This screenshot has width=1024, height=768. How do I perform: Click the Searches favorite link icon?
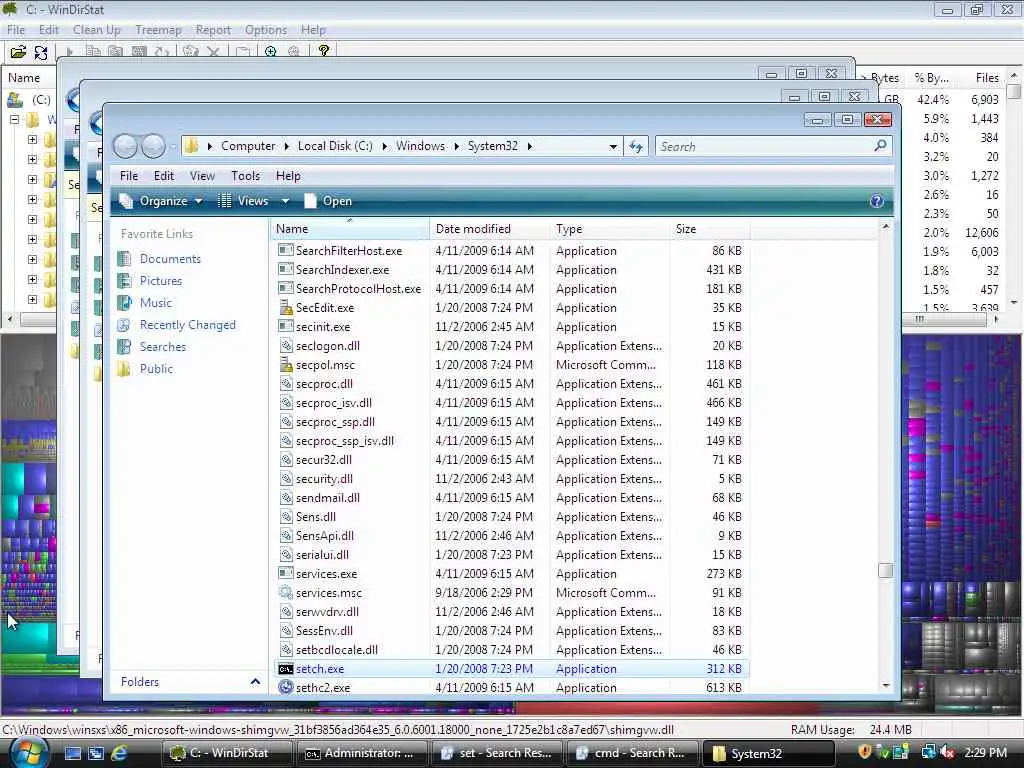(x=124, y=347)
